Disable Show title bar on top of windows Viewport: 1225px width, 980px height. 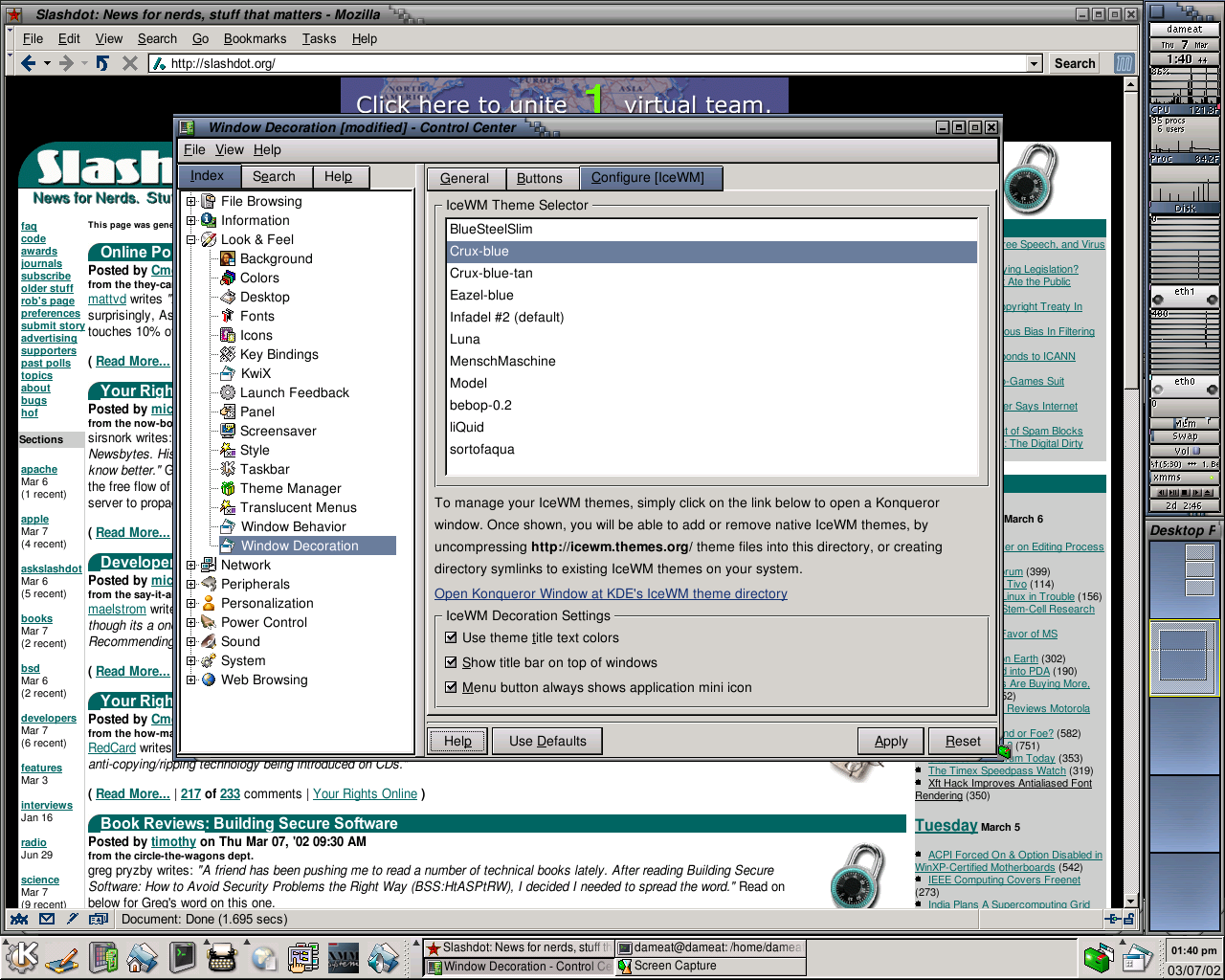tap(451, 662)
